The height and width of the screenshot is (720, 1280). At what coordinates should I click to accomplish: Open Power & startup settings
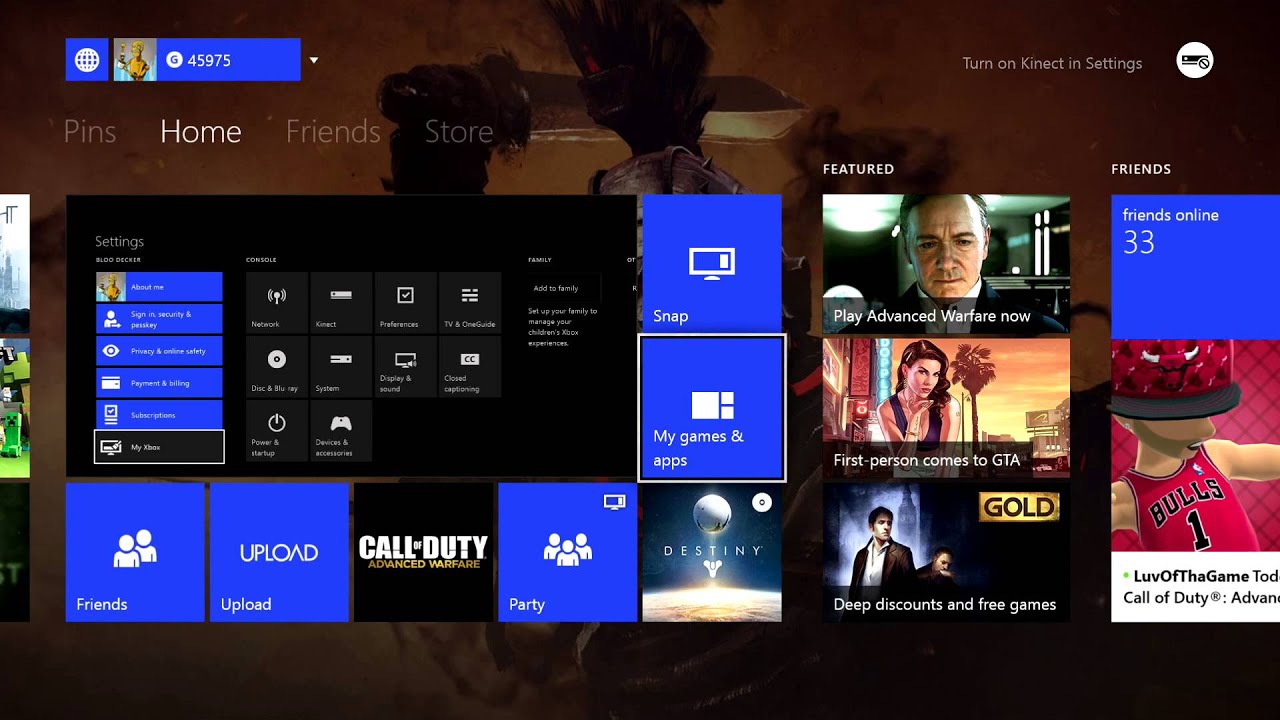click(277, 431)
